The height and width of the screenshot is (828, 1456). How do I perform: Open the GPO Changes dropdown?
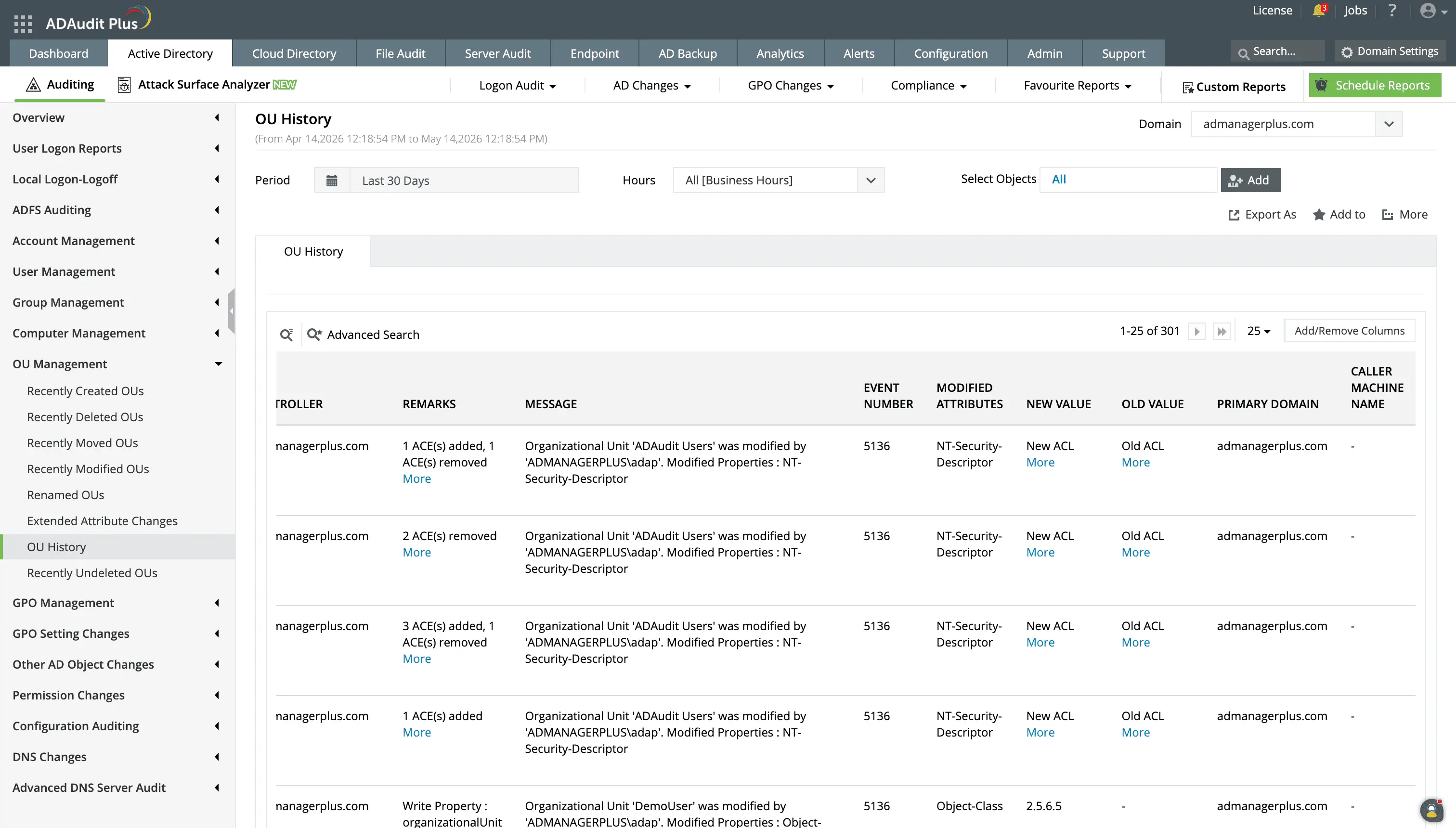click(x=791, y=85)
